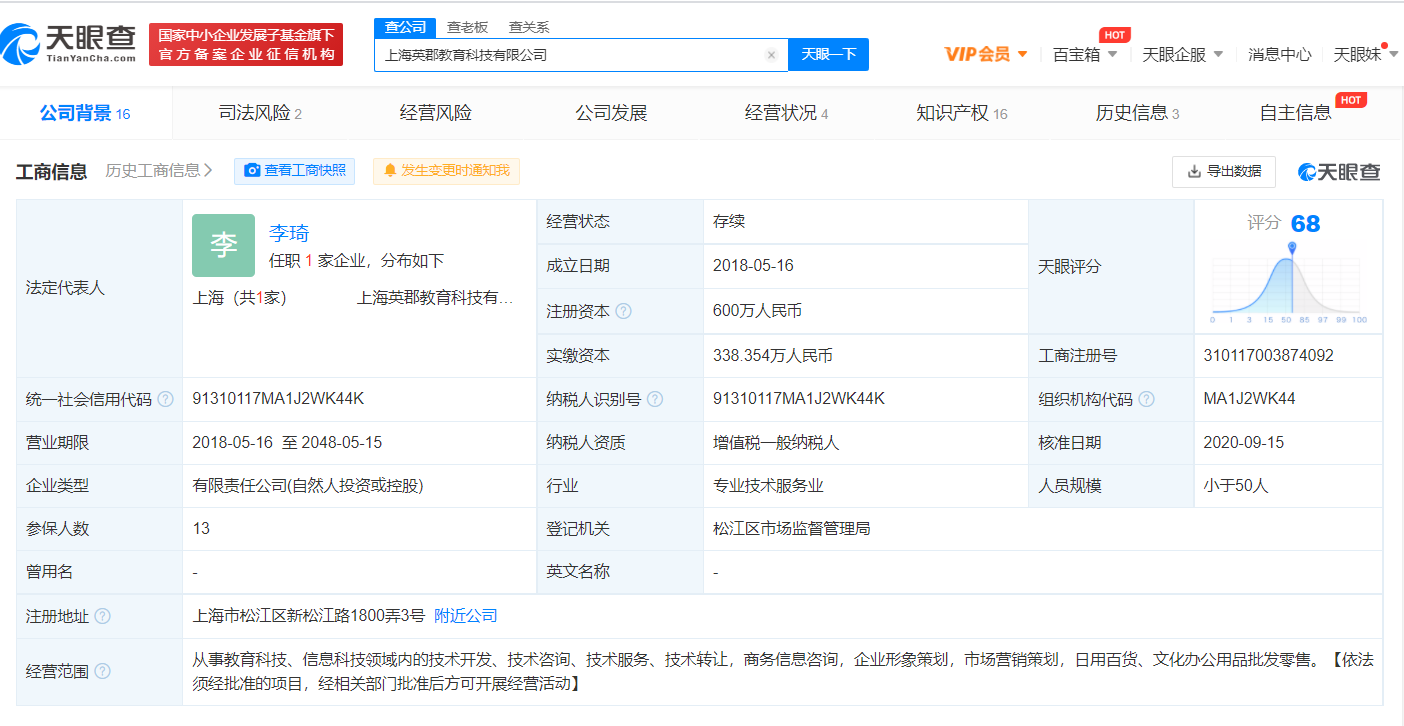Open the 附近公司 link
This screenshot has height=726, width=1404.
click(466, 616)
